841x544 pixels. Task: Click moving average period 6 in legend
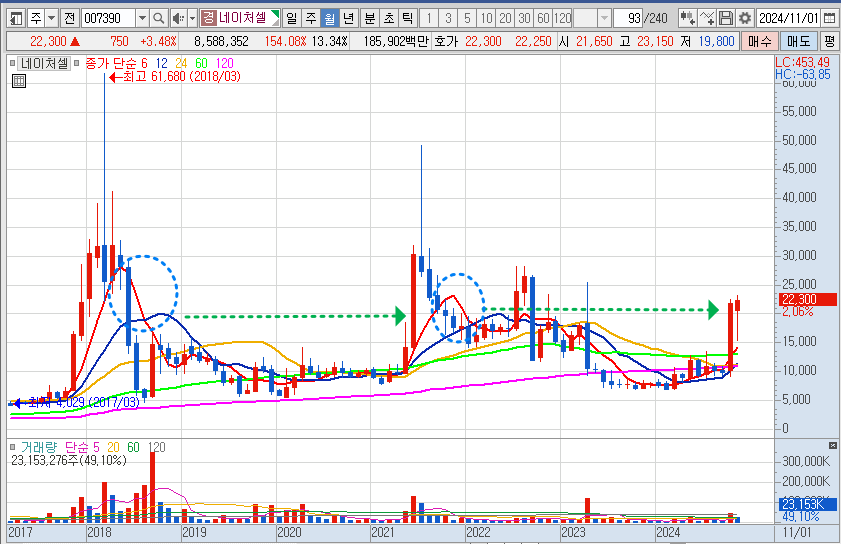click(144, 63)
